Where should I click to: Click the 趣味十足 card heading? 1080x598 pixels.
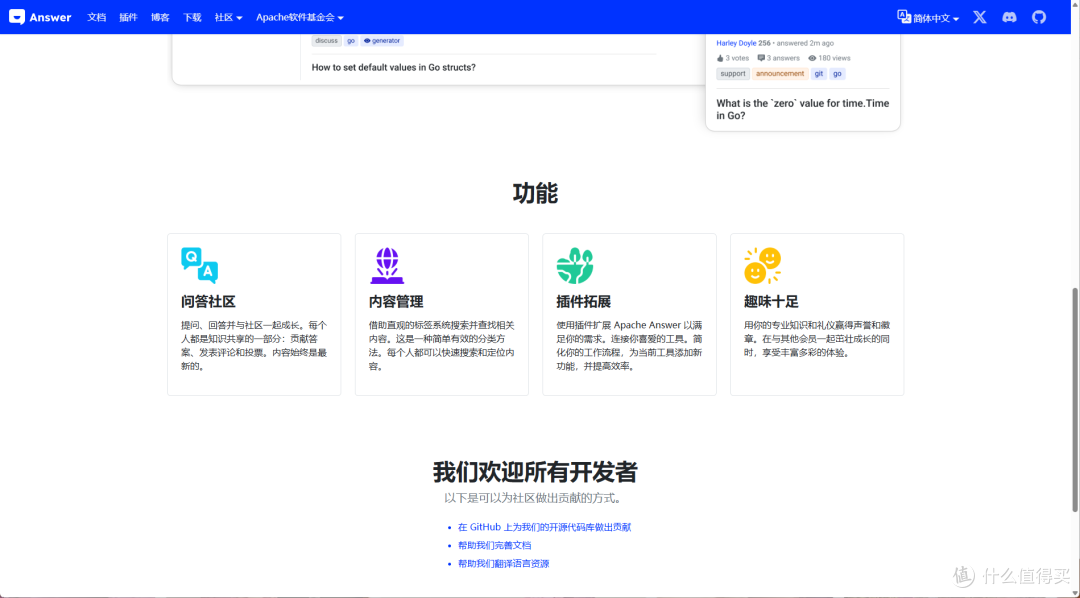[x=771, y=302]
